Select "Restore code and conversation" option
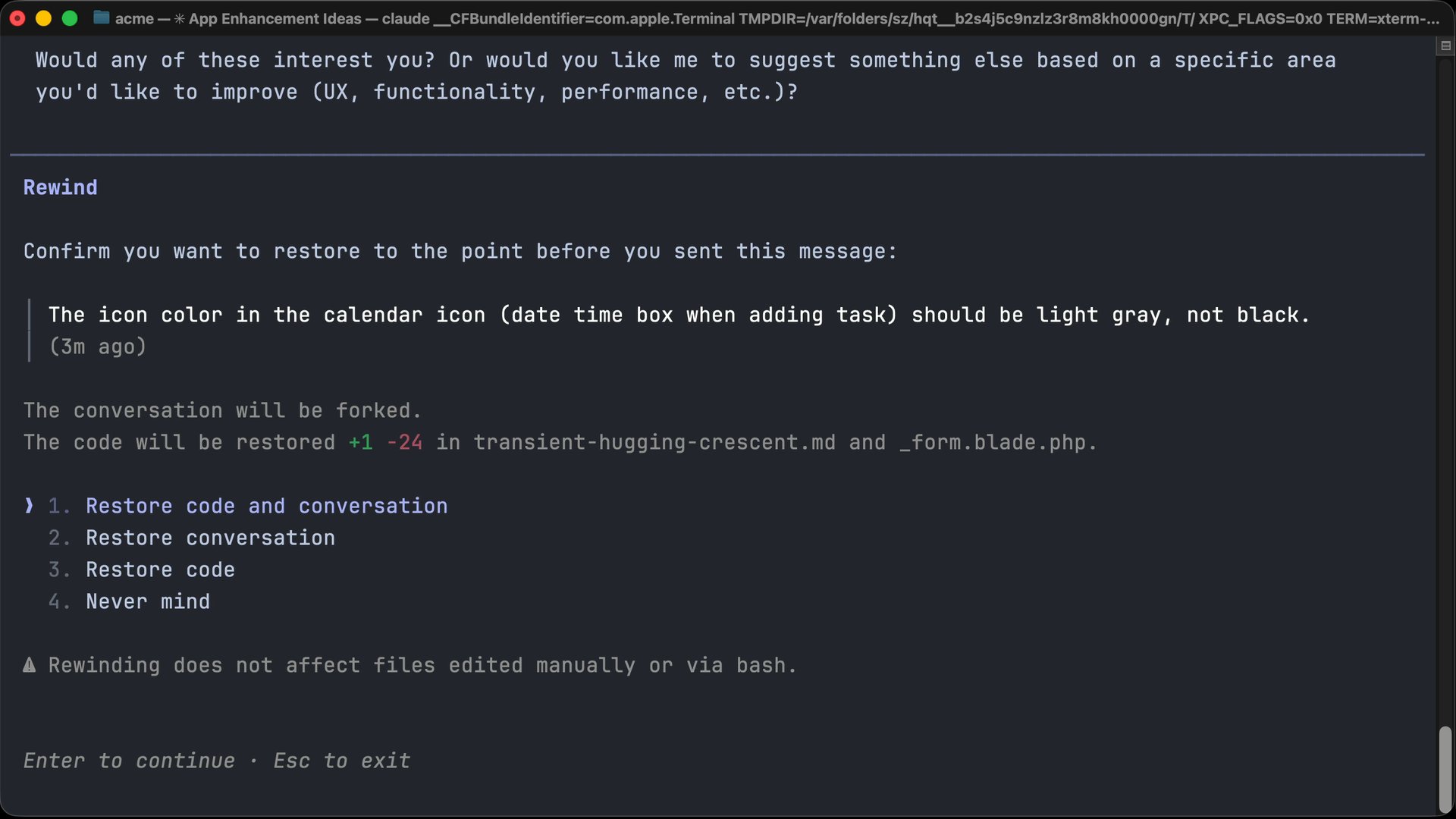The image size is (1456, 819). point(266,506)
